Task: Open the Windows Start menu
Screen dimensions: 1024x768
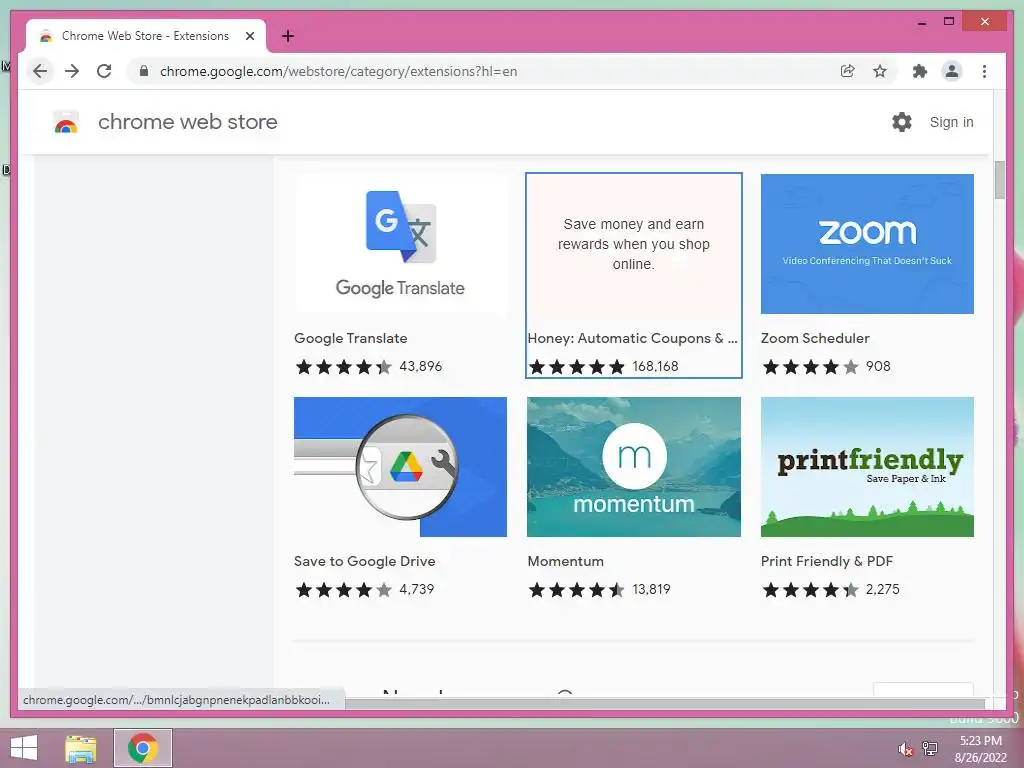Action: 24,748
